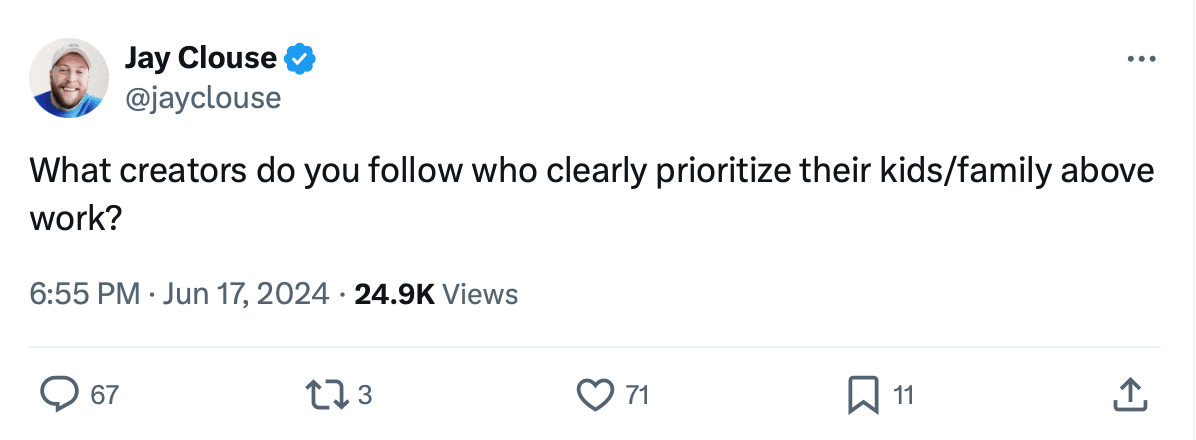
Task: Open the three-dot more options menu
Action: (1140, 60)
